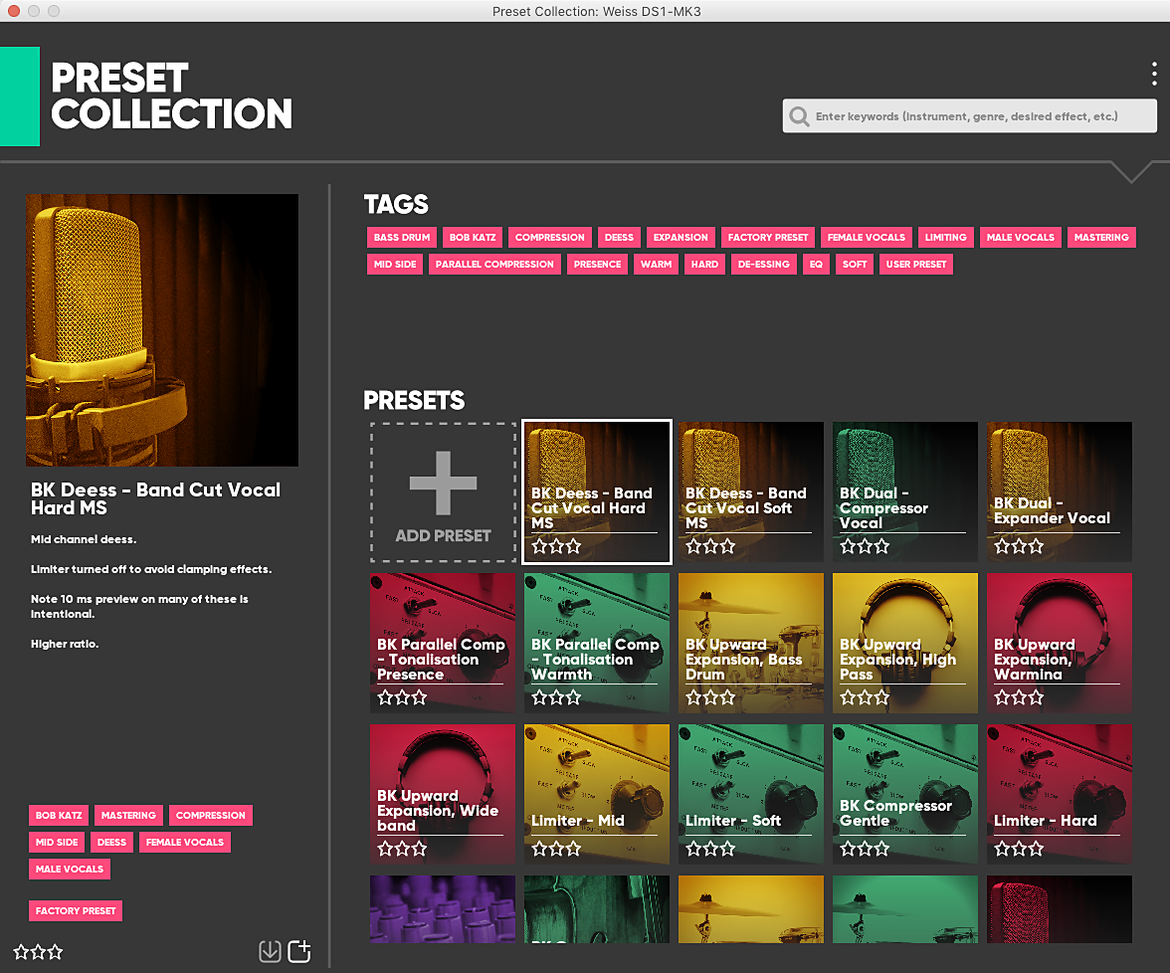Rate BK Dual - Compressor Vocal using its stars
The width and height of the screenshot is (1170, 973).
click(x=865, y=546)
